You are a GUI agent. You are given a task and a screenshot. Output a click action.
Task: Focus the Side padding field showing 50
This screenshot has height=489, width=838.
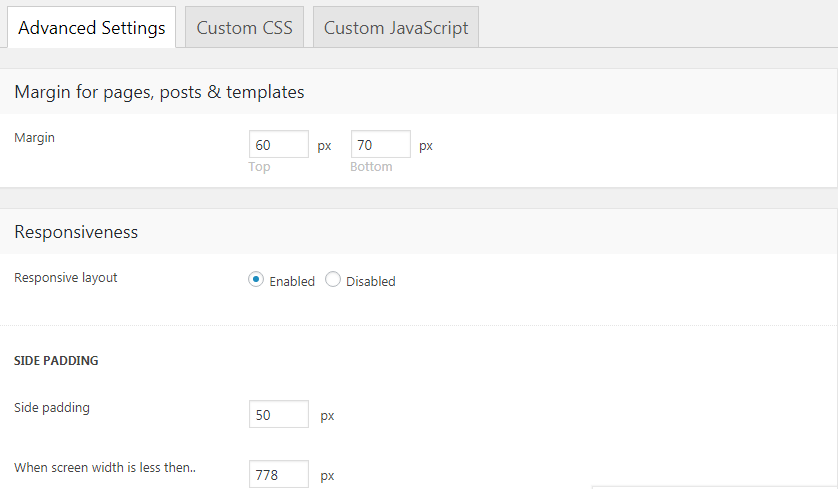pos(278,415)
